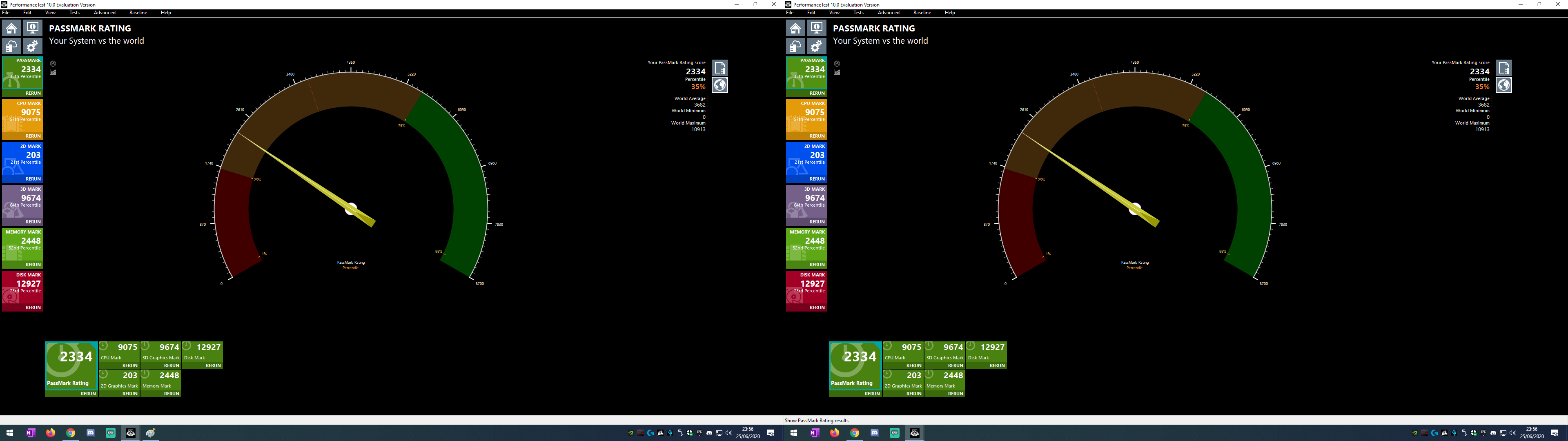Open cloud baseline manager icon in left window

pos(11,46)
